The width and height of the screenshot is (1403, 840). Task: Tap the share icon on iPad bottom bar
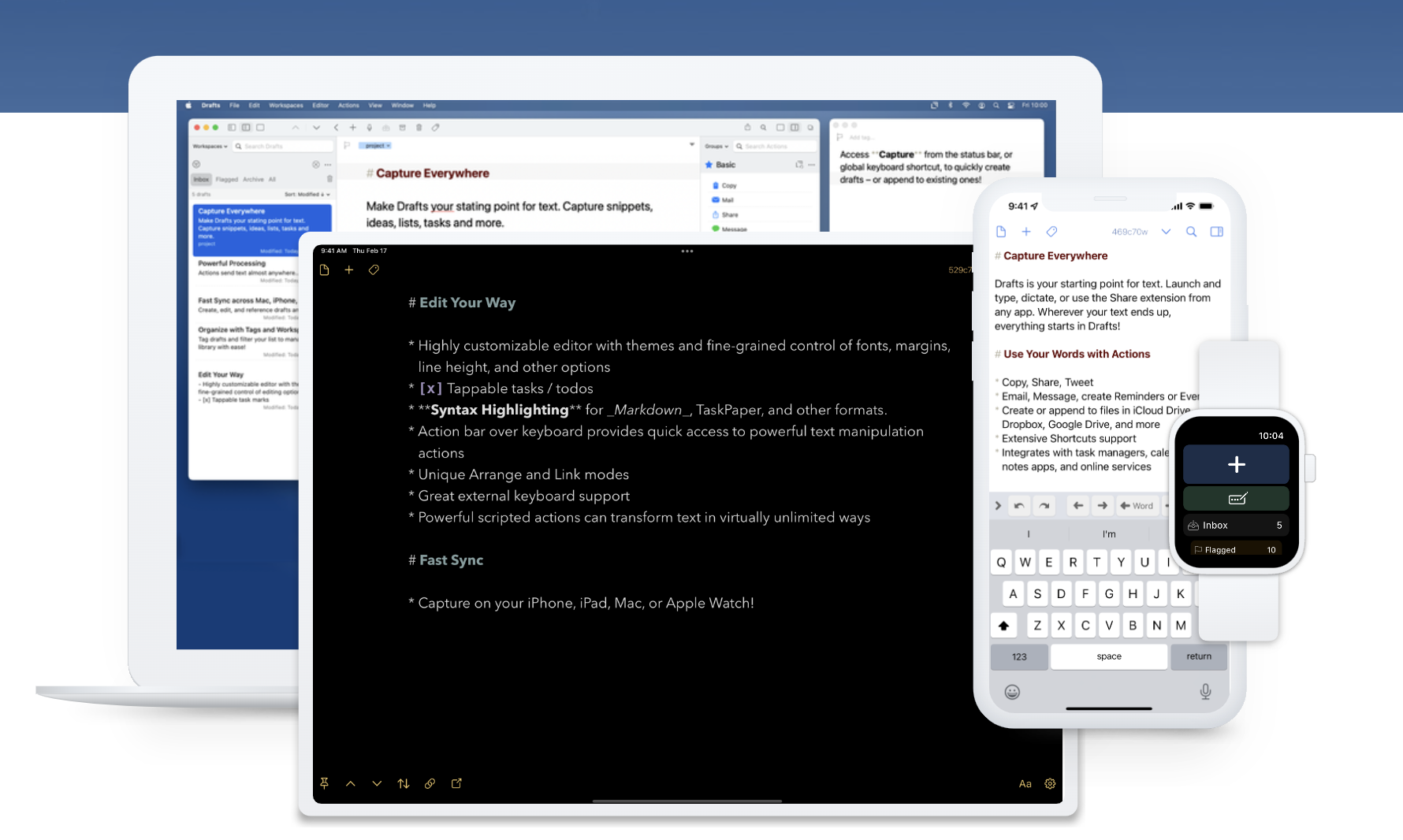(456, 784)
